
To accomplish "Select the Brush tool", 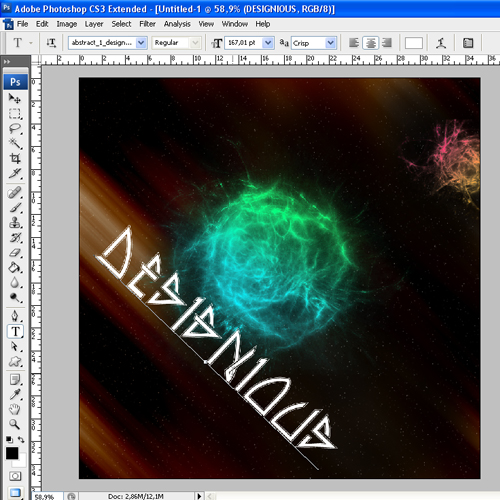I will pos(15,208).
